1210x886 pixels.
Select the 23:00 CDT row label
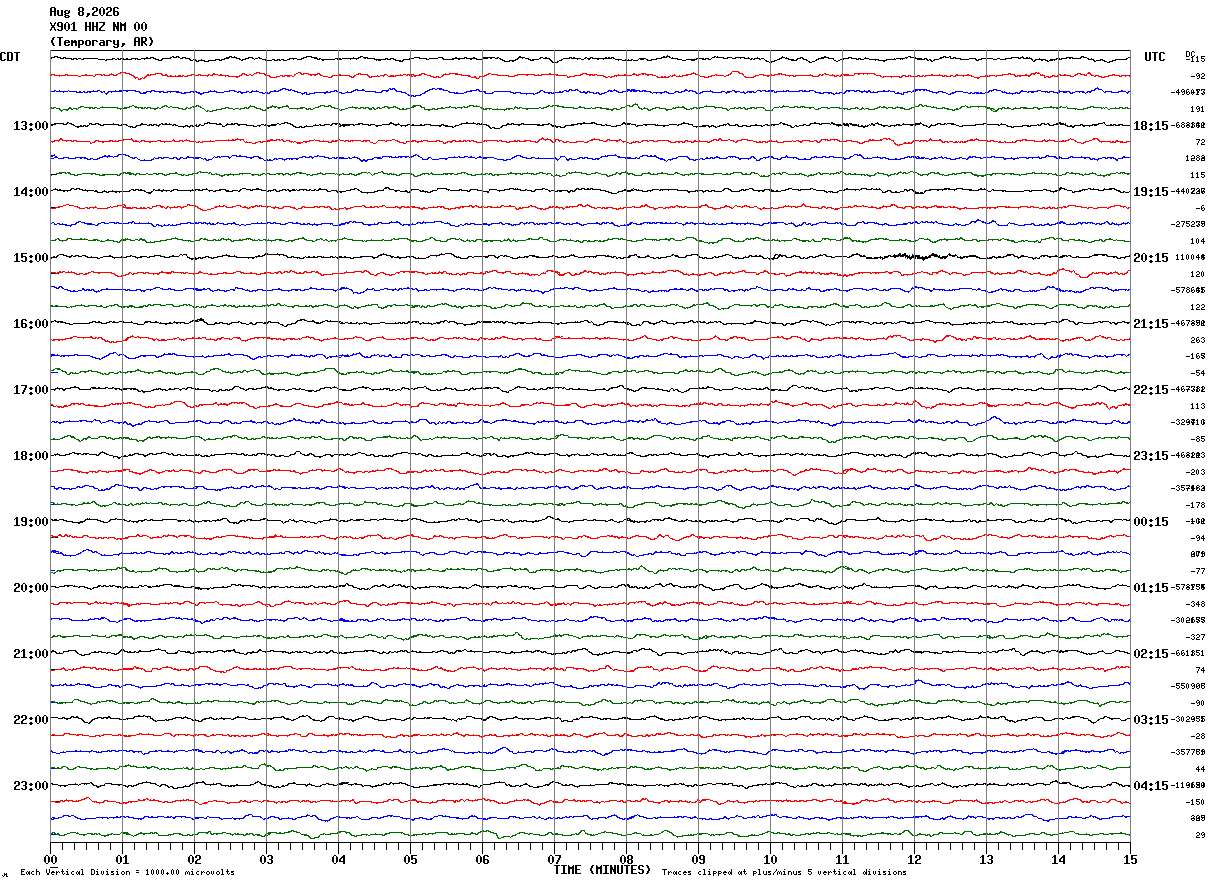pos(31,786)
